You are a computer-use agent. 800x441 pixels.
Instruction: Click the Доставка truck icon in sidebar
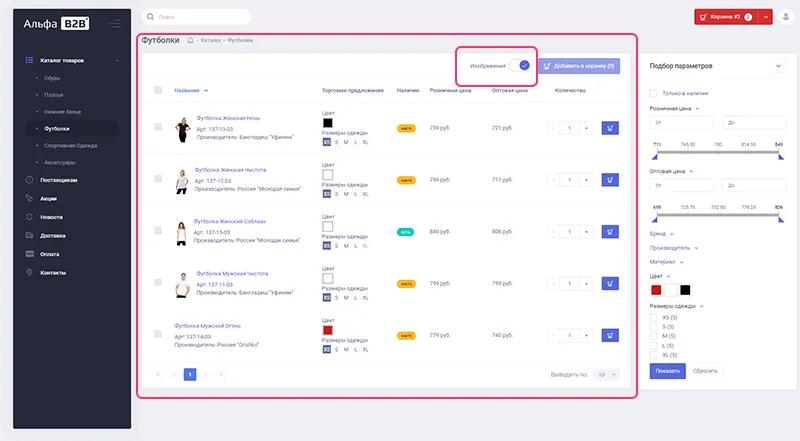coord(29,235)
